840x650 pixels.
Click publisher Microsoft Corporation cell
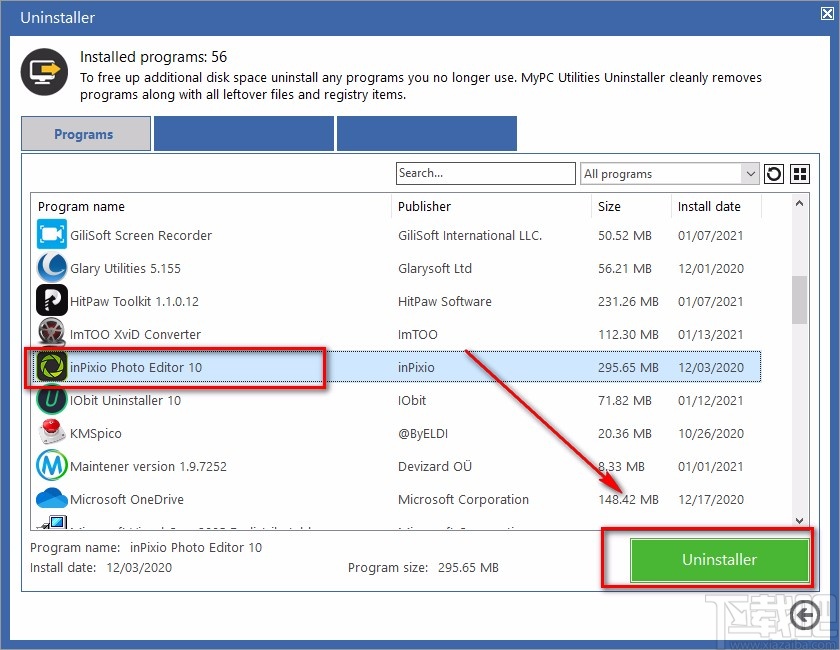click(463, 499)
